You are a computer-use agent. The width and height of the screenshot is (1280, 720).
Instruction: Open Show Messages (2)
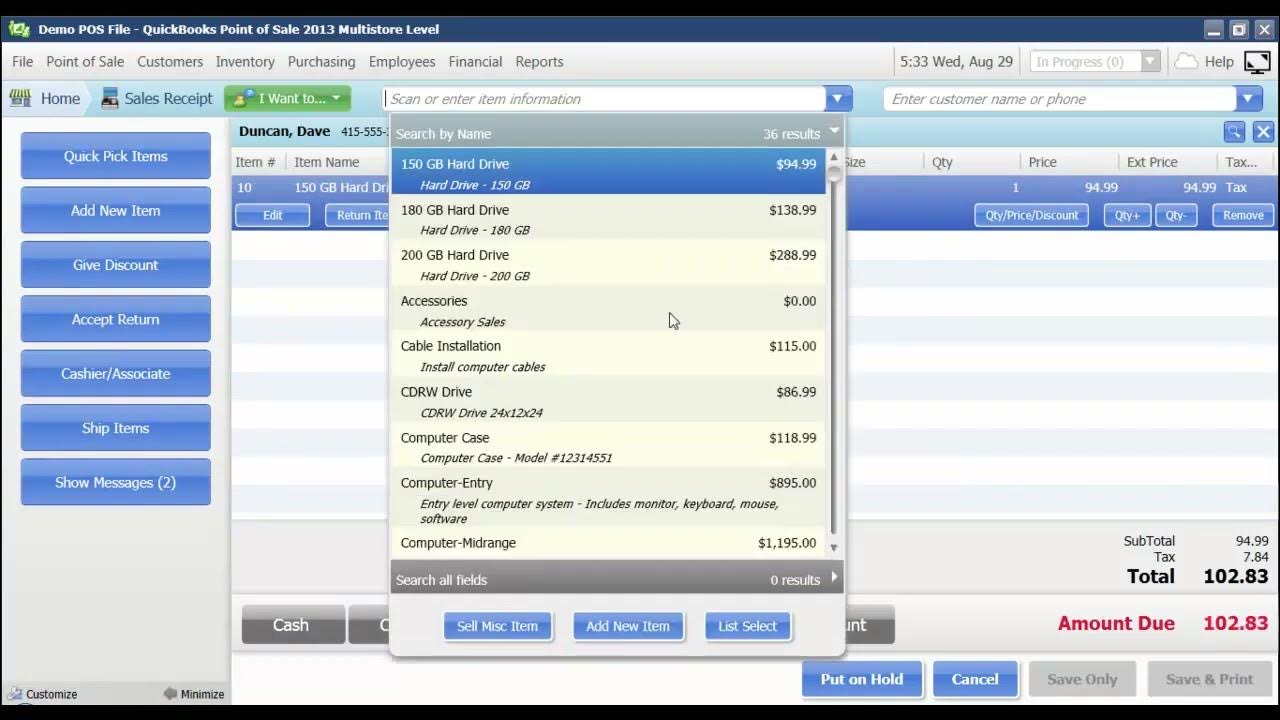tap(116, 482)
